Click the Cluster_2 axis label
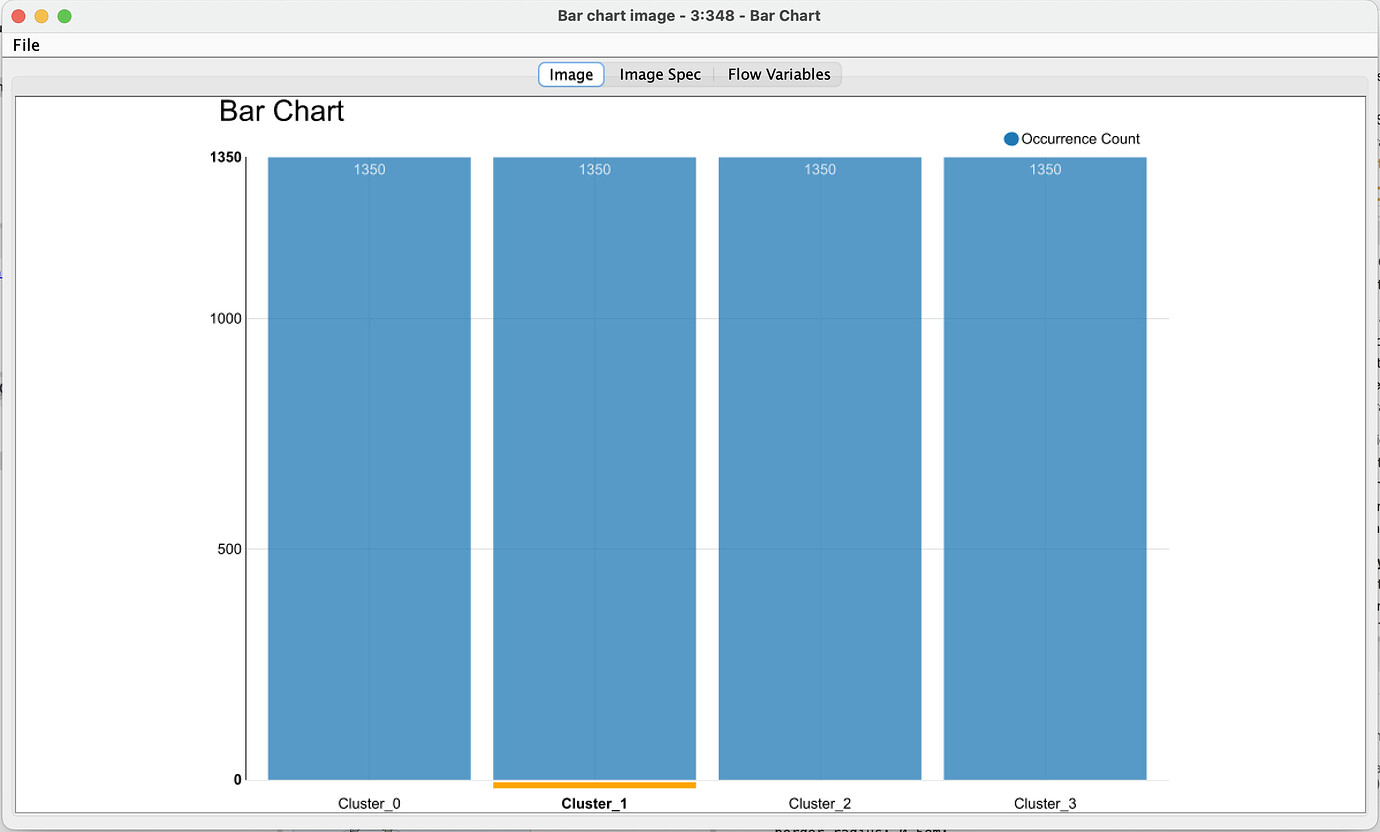Viewport: 1380px width, 832px height. point(820,803)
